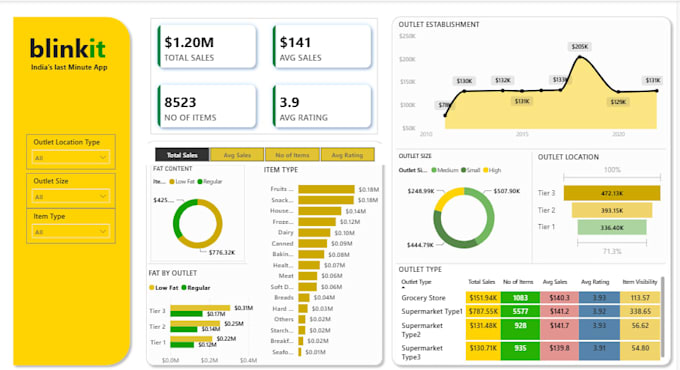Click the $776.32K Low Fat donut label
The image size is (680, 370).
[x=222, y=252]
